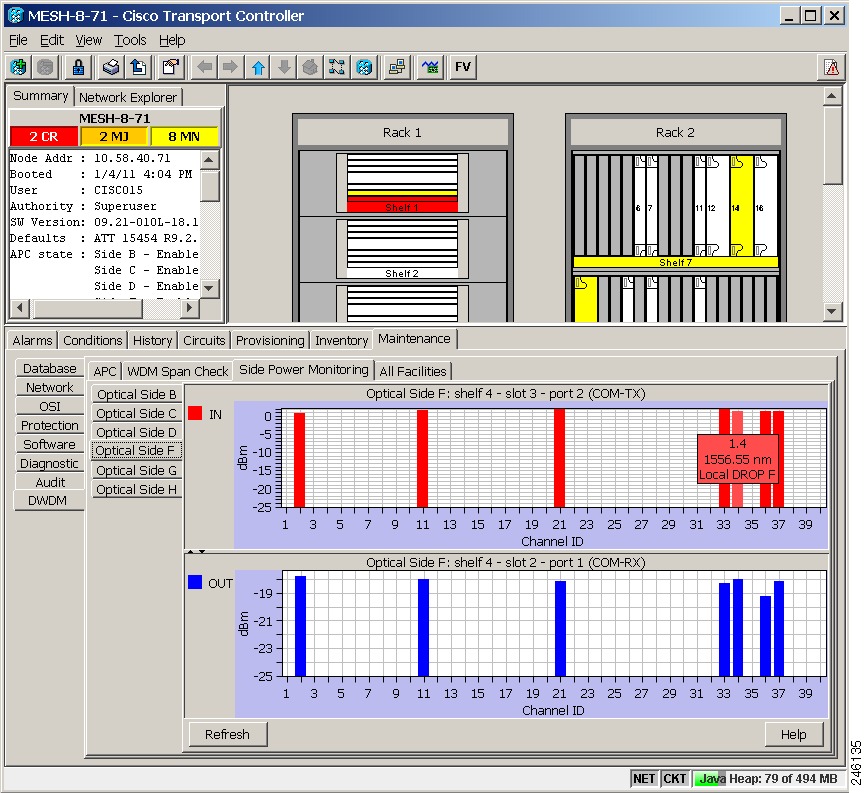This screenshot has height=793, width=866.
Task: Click the red channel 21 bar in IN chart
Action: pos(559,458)
